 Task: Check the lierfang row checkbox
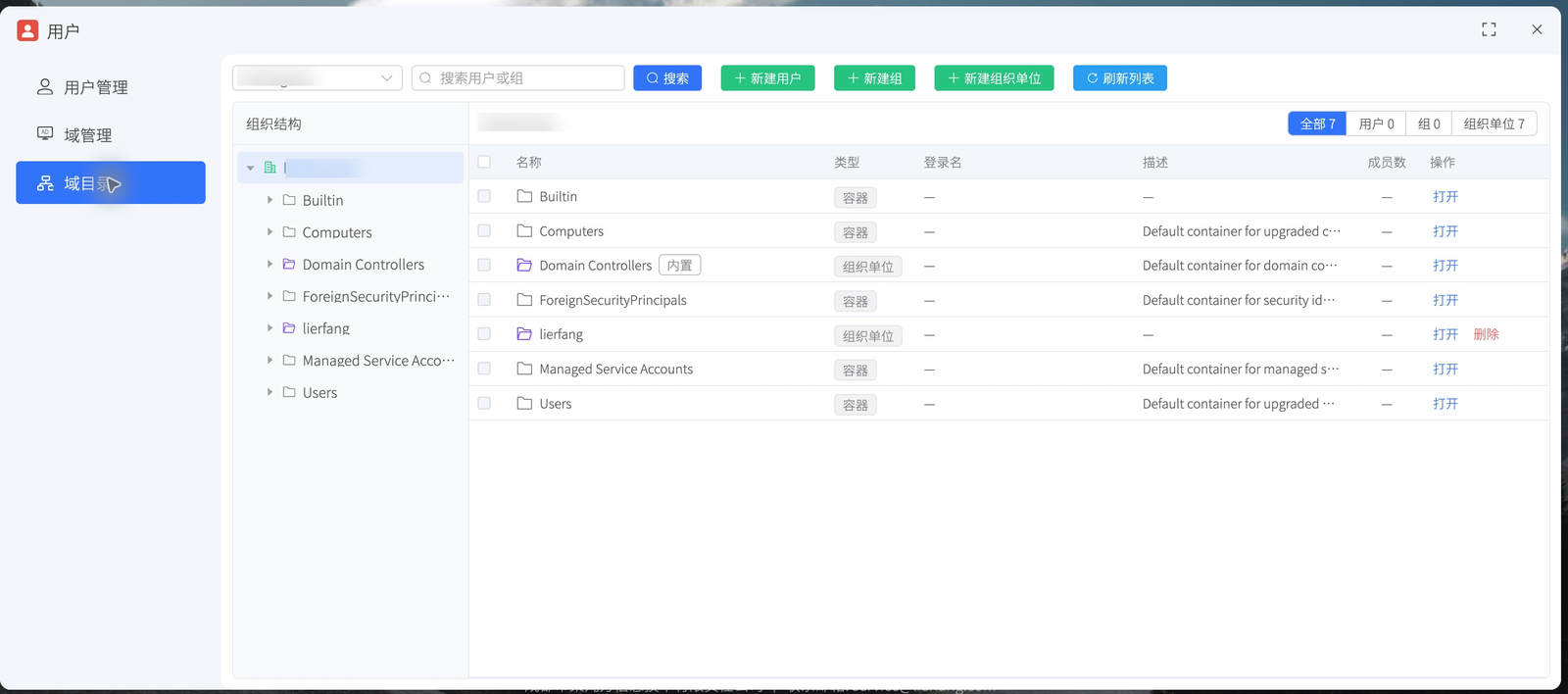pos(484,333)
